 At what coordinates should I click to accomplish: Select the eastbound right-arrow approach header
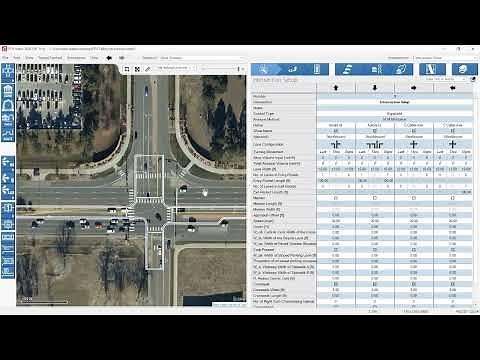[x=414, y=88]
